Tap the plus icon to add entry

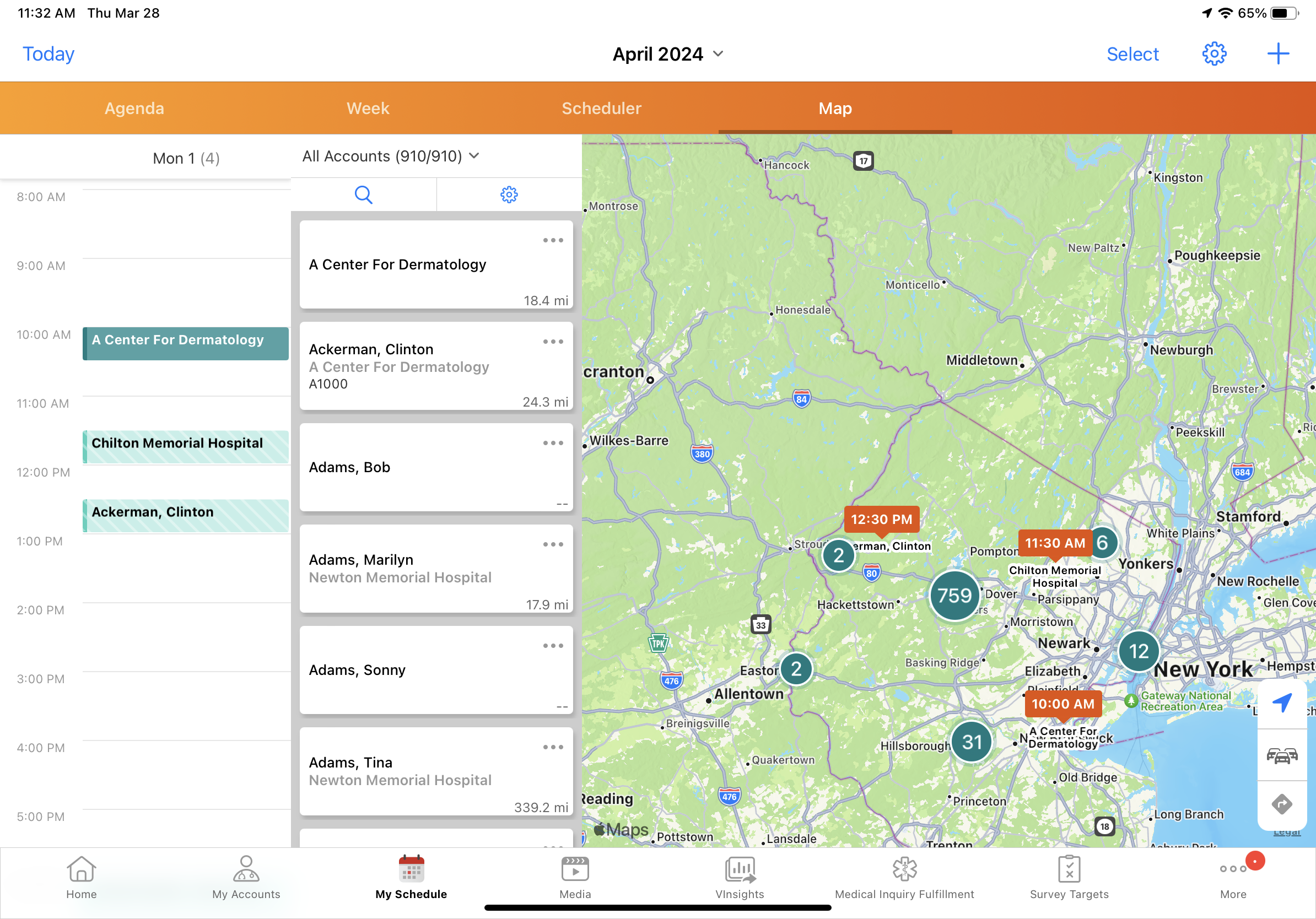pyautogui.click(x=1277, y=54)
